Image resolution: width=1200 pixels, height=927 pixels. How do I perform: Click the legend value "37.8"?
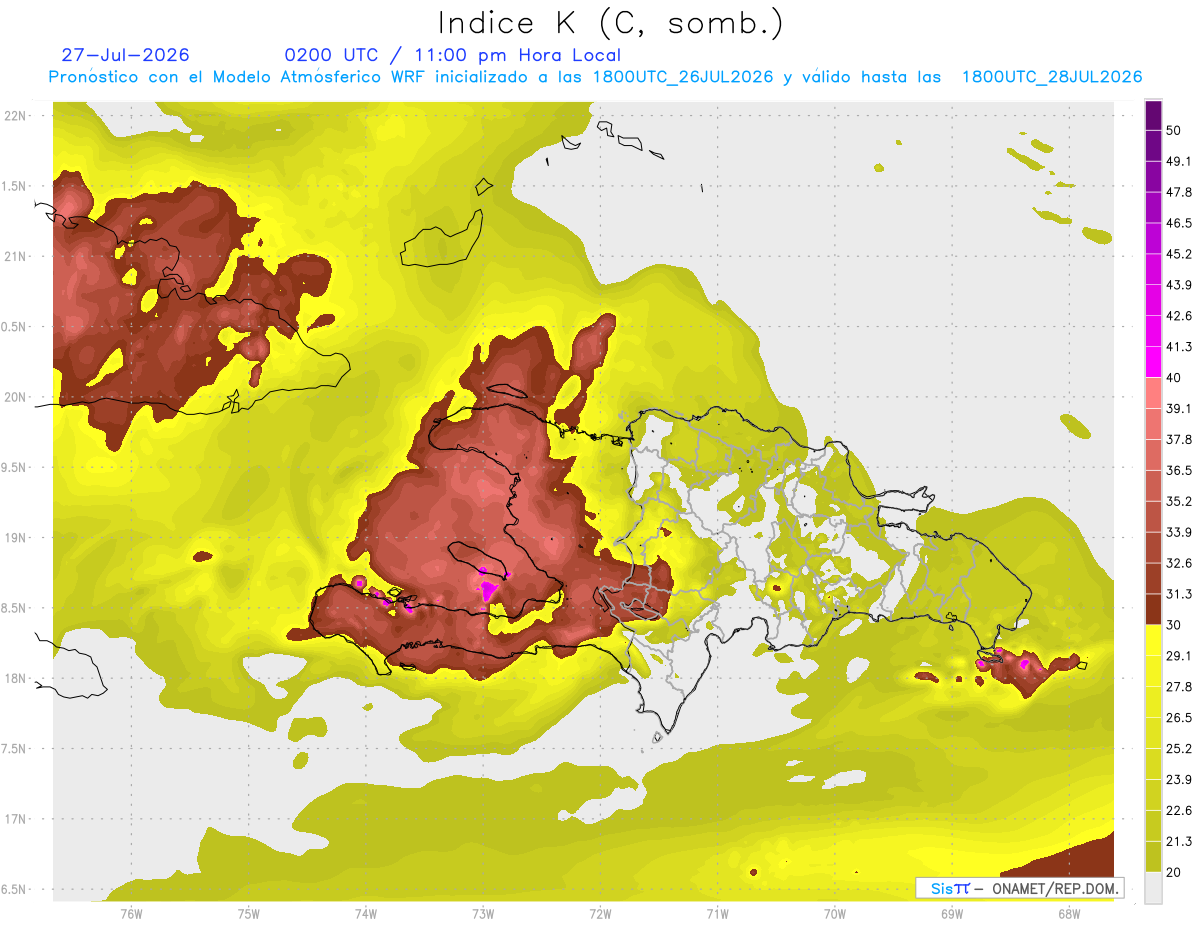tap(1178, 439)
